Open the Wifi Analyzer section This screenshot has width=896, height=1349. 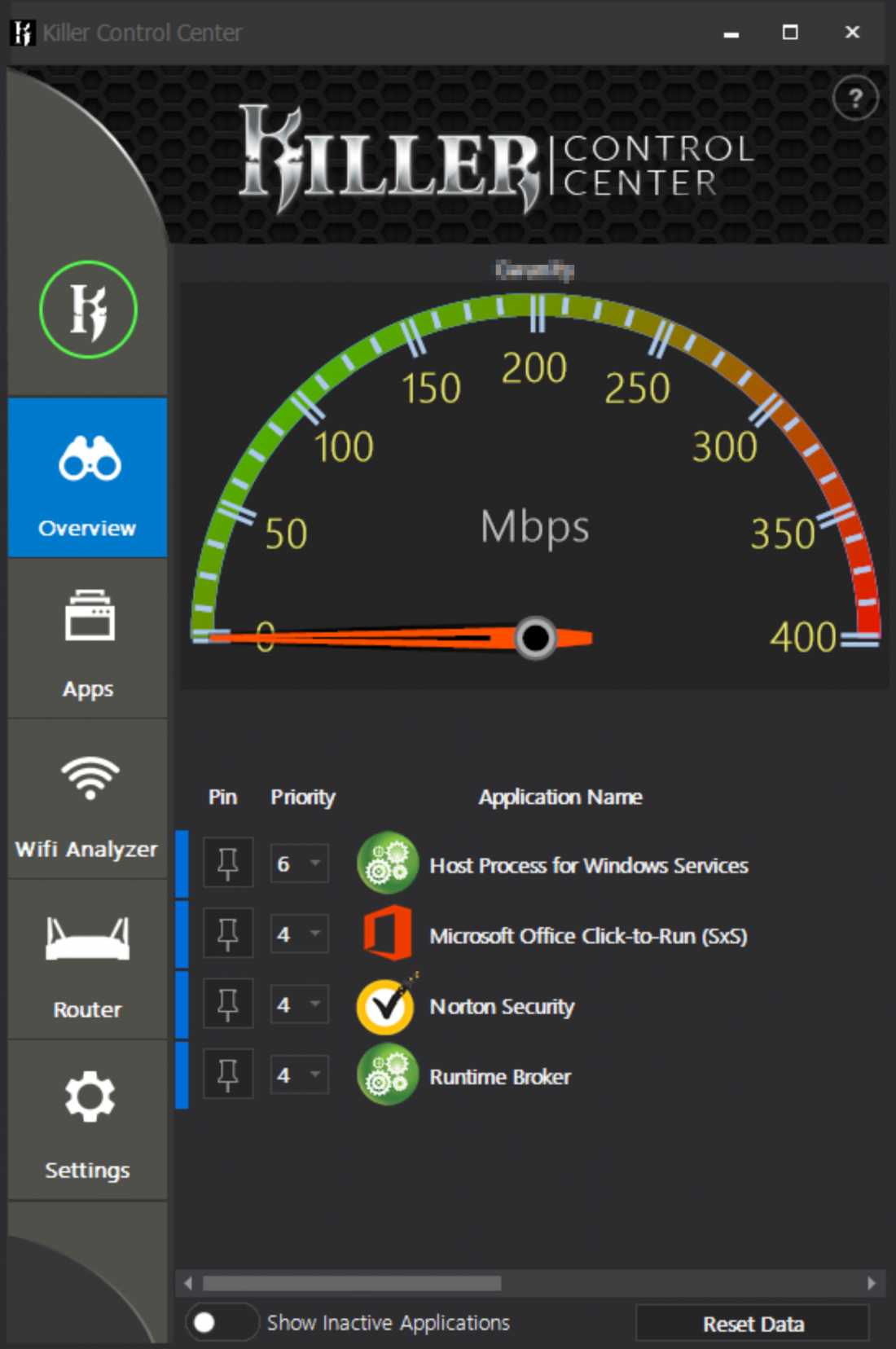(x=88, y=801)
